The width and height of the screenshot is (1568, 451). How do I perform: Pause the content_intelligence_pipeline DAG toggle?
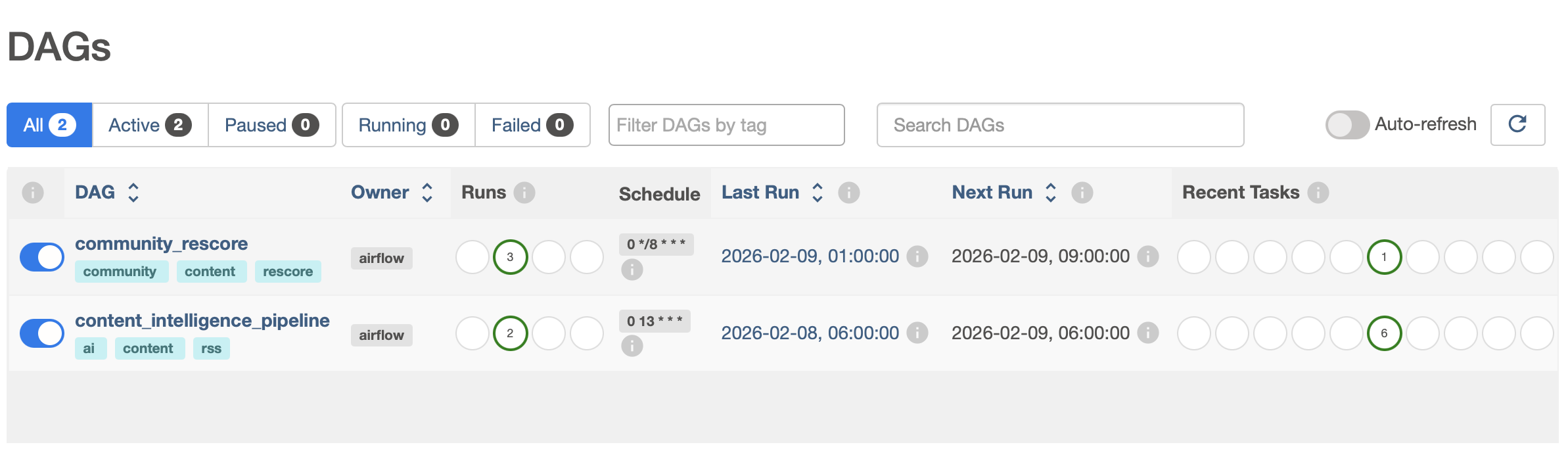coord(41,333)
